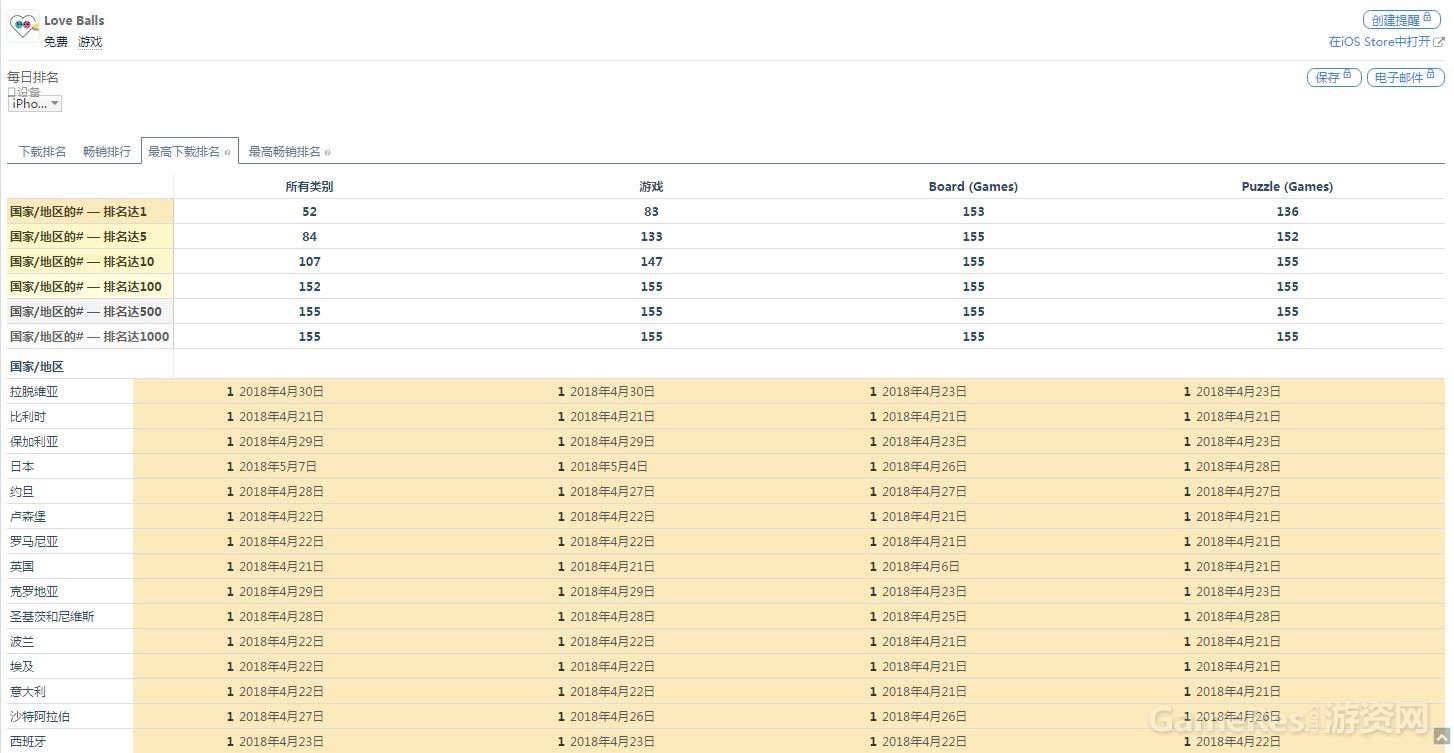Click the 保存 button

1334,78
